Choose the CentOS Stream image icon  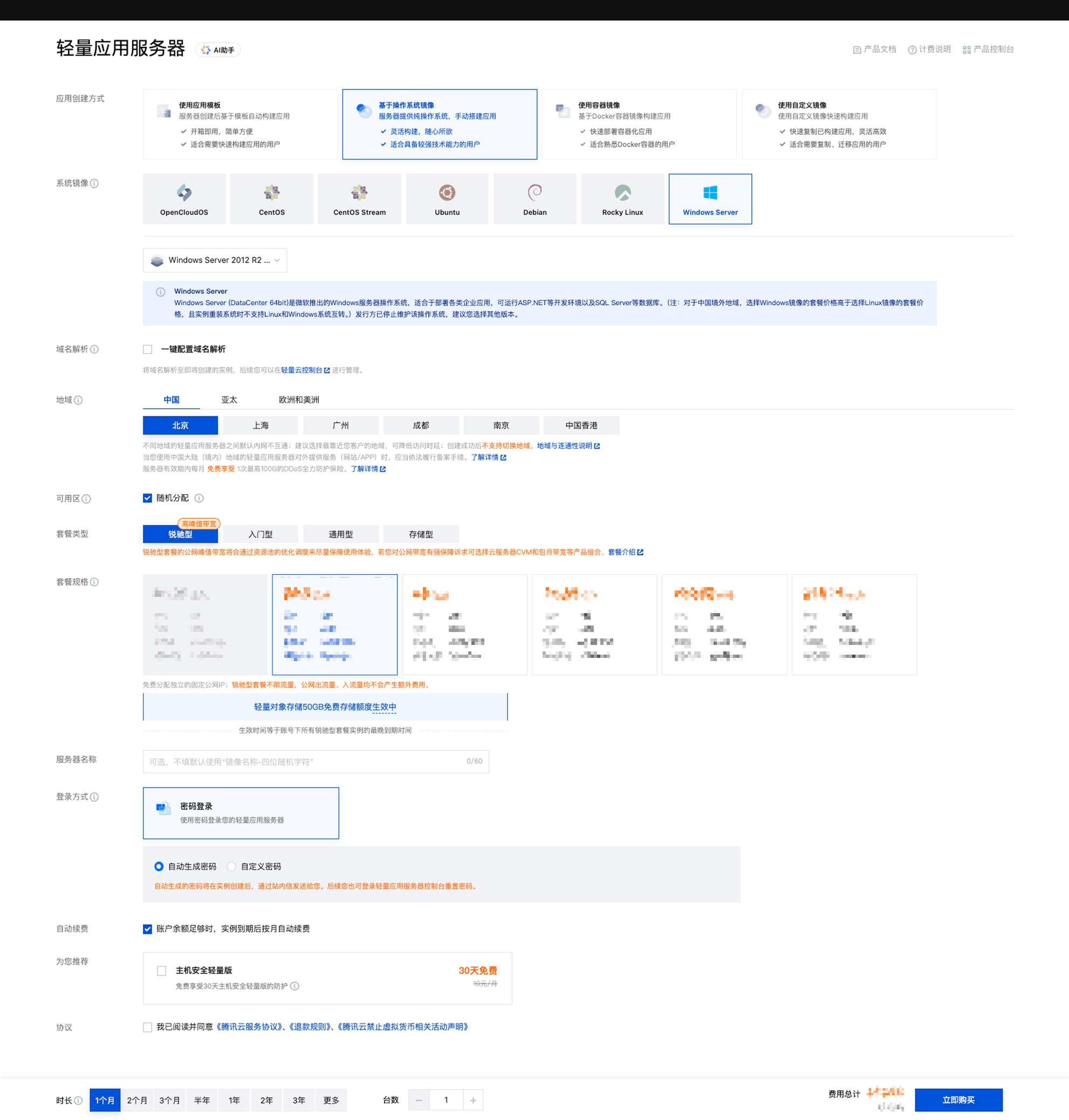(359, 193)
